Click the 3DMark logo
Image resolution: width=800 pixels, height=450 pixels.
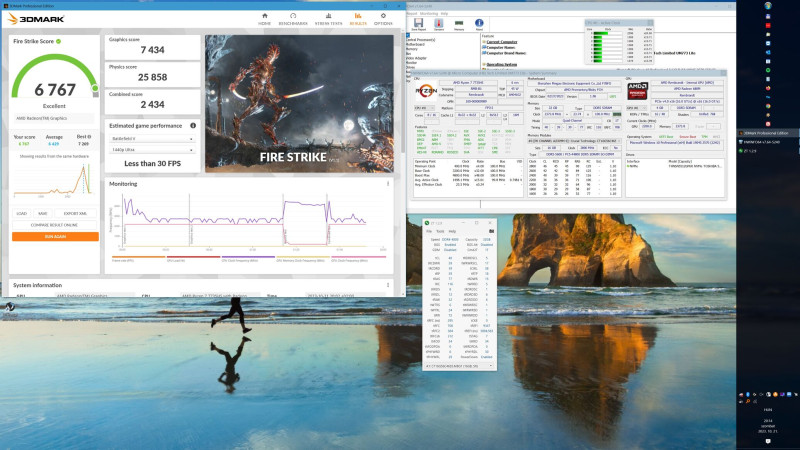(36, 19)
